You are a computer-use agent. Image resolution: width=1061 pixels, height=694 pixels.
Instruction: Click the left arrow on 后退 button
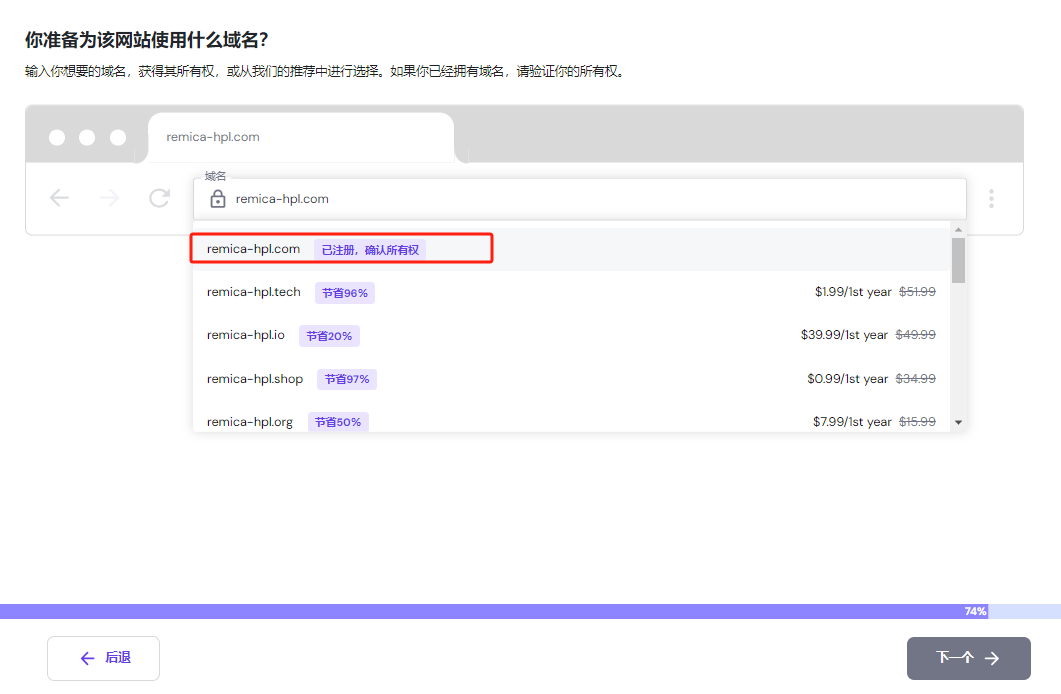[x=87, y=658]
